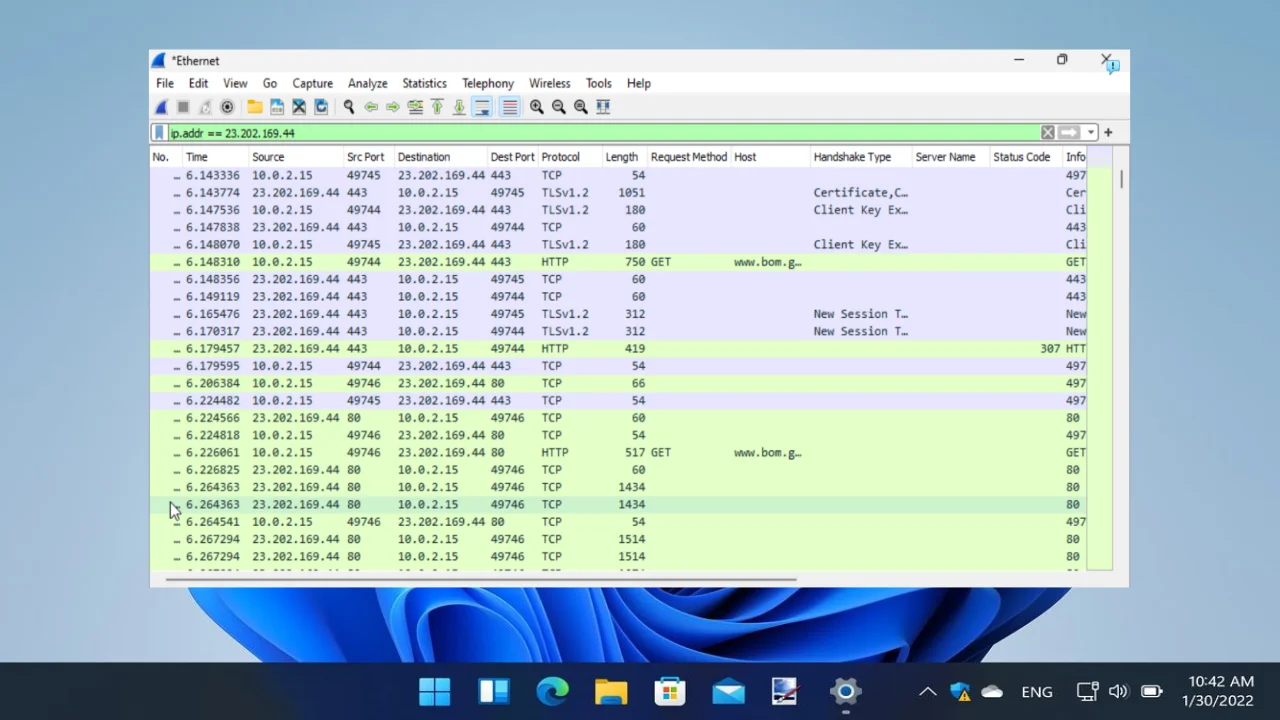1280x720 pixels.
Task: Go forward in packet history
Action: 393,107
